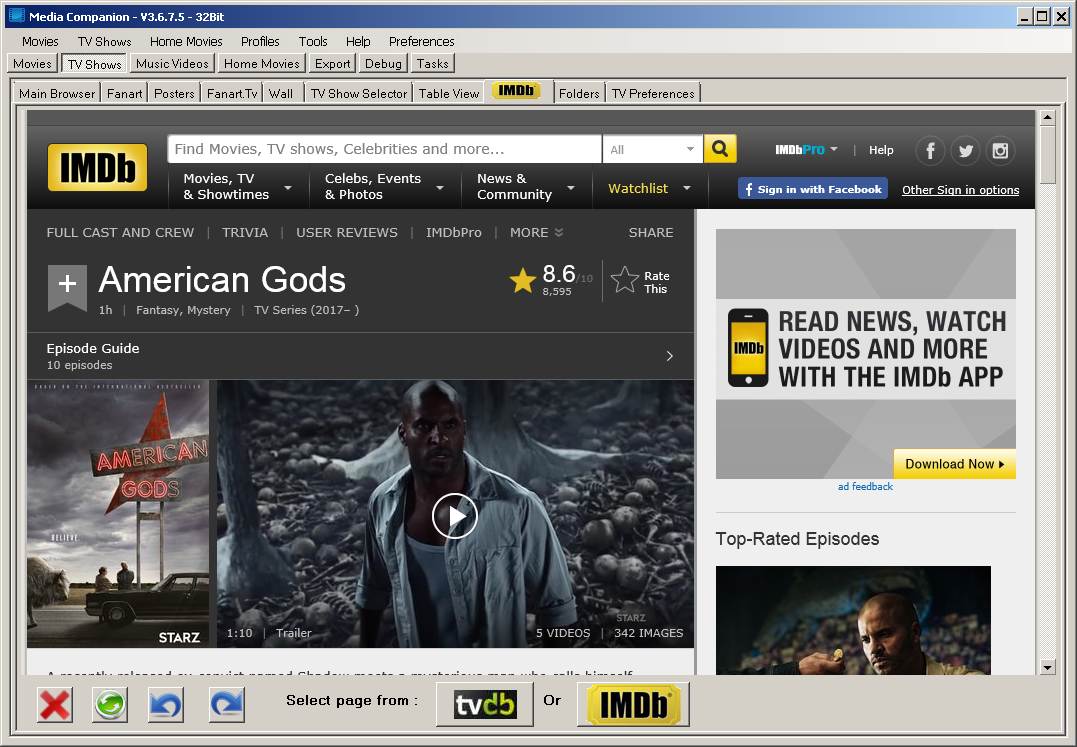This screenshot has height=747, width=1077.
Task: Open the search category All dropdown
Action: pyautogui.click(x=652, y=149)
